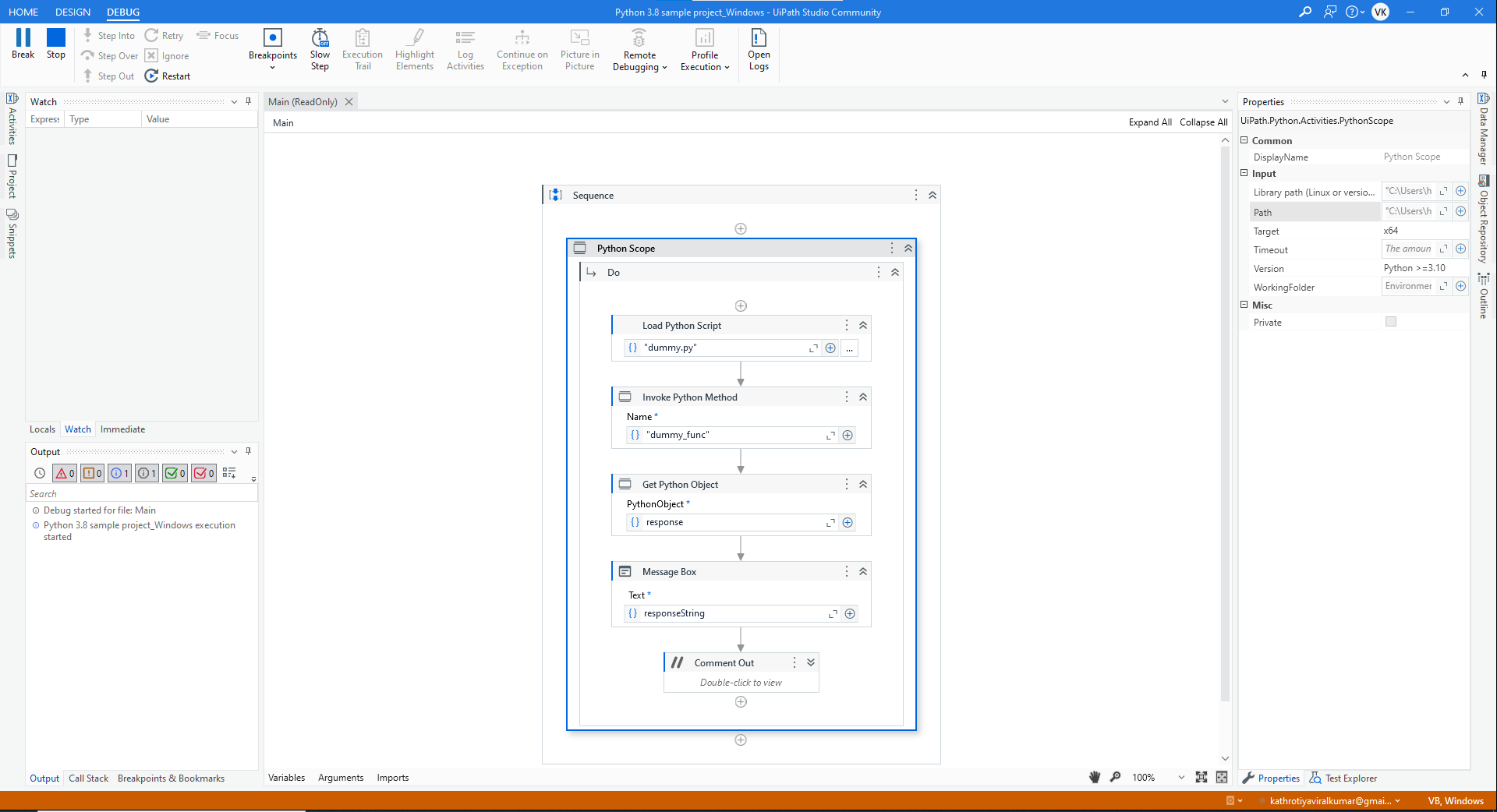Image resolution: width=1497 pixels, height=812 pixels.
Task: Browse for Python script file with ellipsis button
Action: tap(850, 348)
